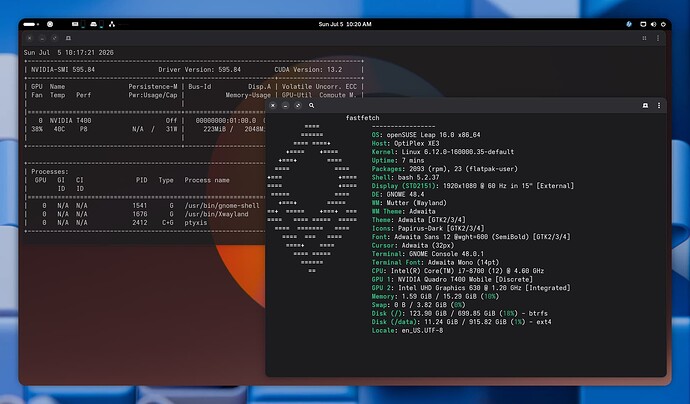Click the screen icon in the system tray
Image resolution: width=690 pixels, height=404 pixels.
[643, 24]
